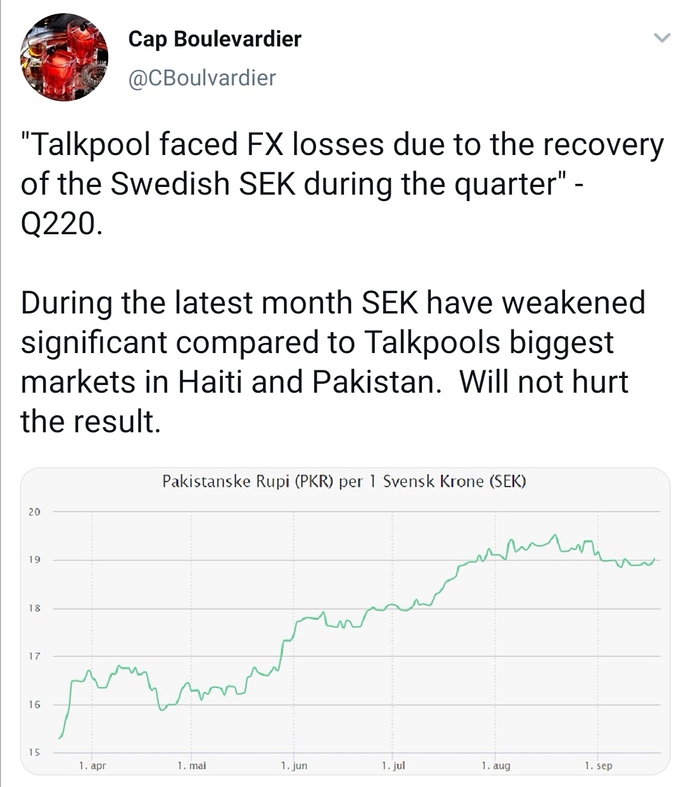Select the 20 value on the y-axis

34,512
